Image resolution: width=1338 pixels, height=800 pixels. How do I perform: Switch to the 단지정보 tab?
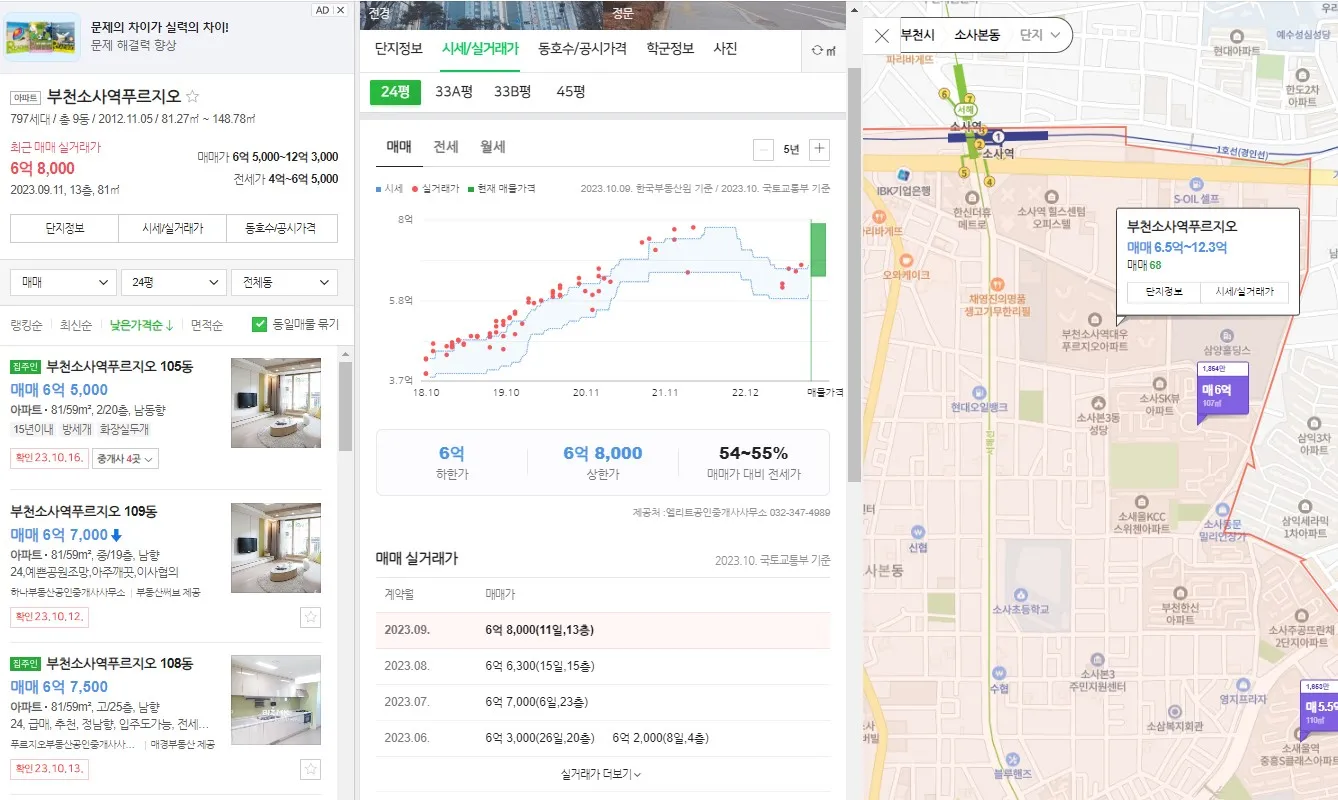tap(399, 48)
